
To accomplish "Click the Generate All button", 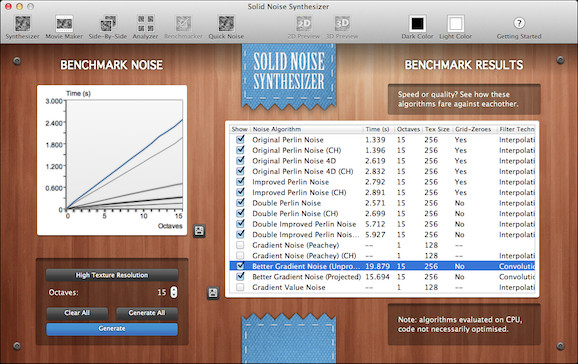I will click(x=147, y=313).
